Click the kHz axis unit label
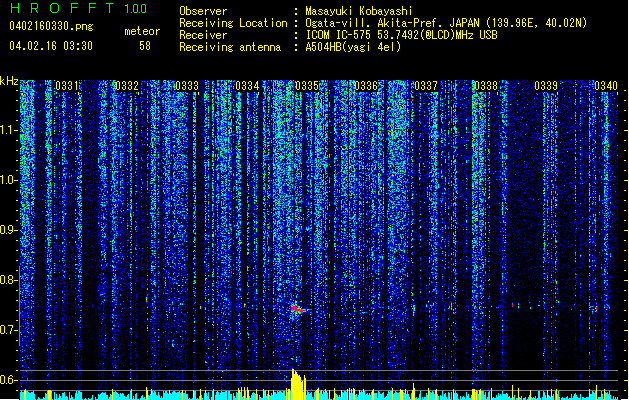Screen dimensions: 629x400 tap(9, 81)
